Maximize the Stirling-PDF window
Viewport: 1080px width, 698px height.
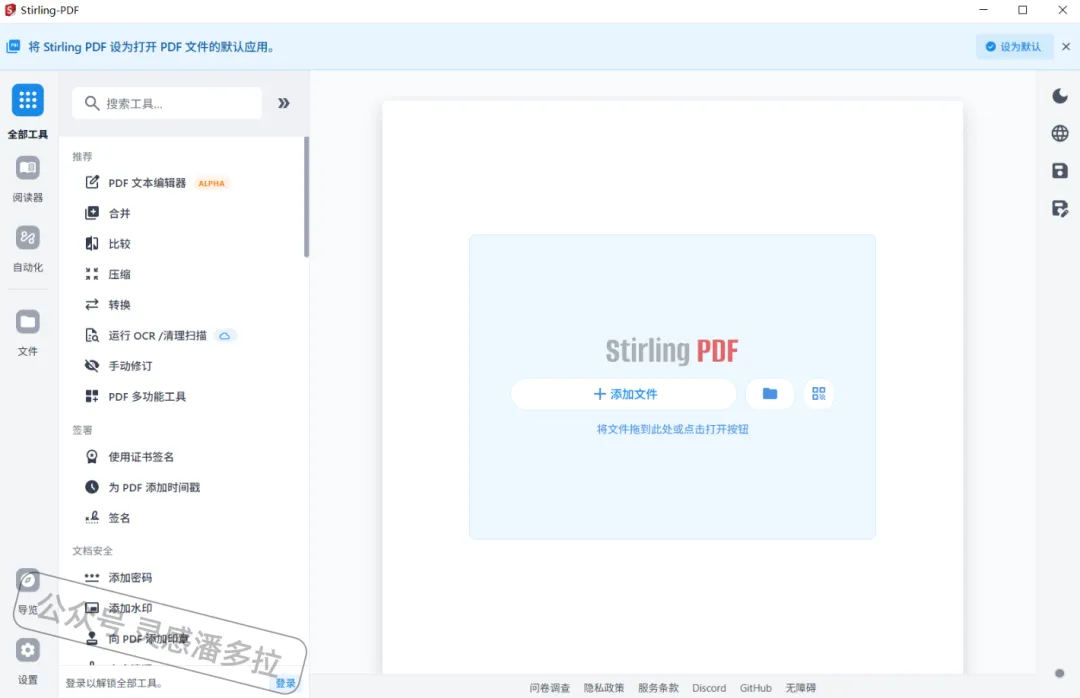coord(1023,10)
